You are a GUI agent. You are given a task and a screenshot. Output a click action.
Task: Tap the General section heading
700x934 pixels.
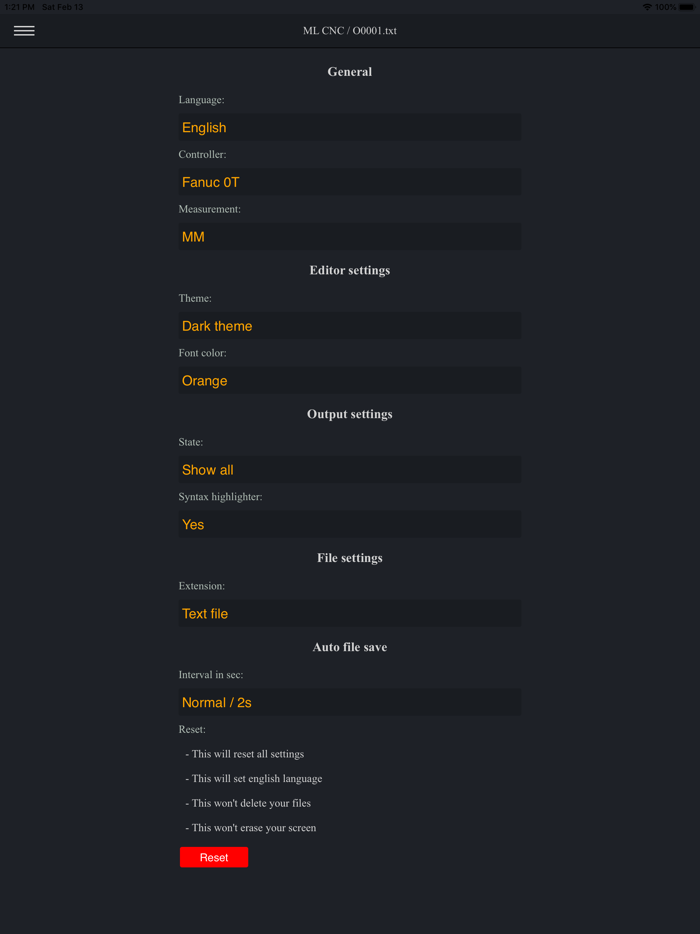point(350,72)
